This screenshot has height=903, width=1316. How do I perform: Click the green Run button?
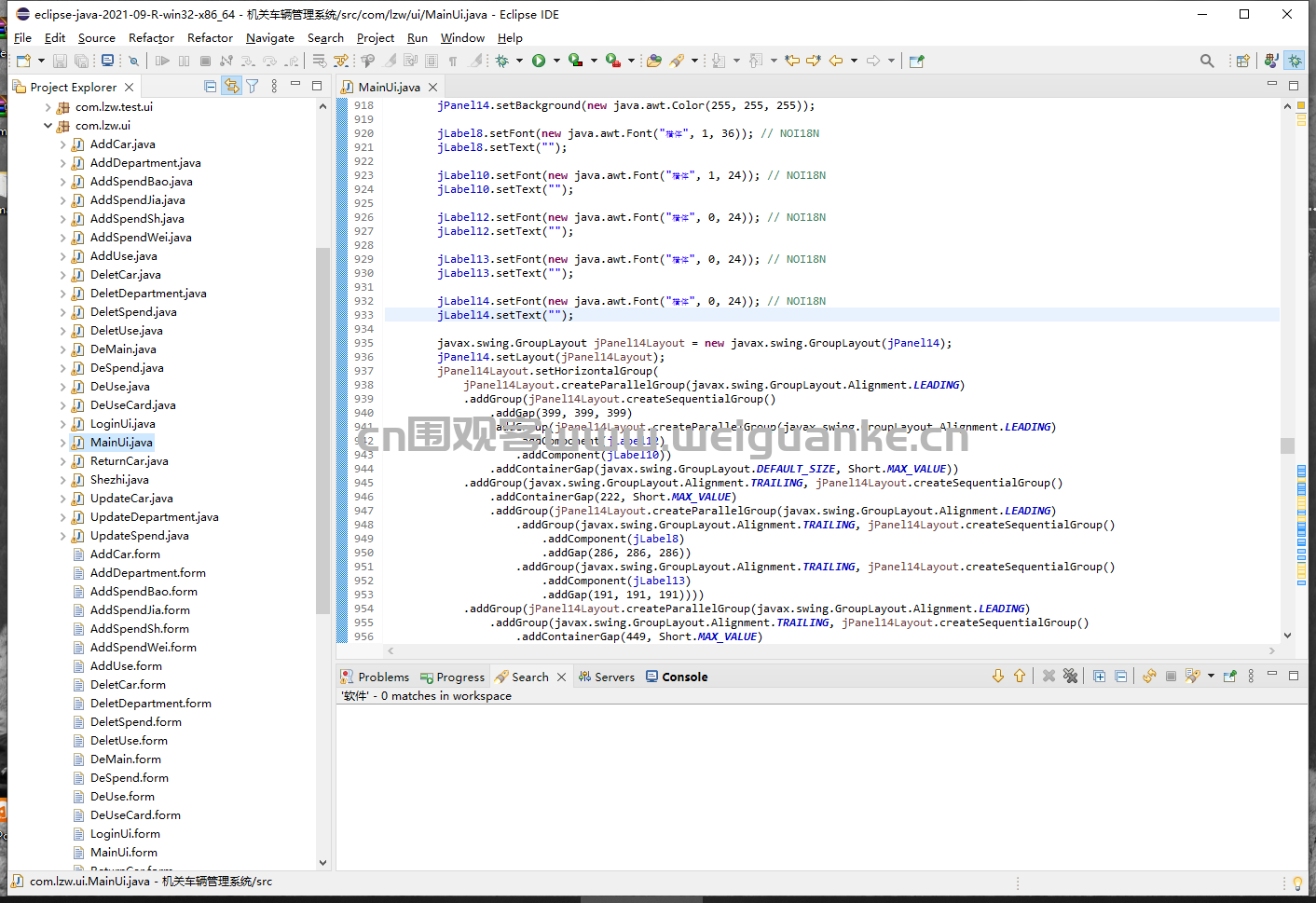[x=539, y=61]
